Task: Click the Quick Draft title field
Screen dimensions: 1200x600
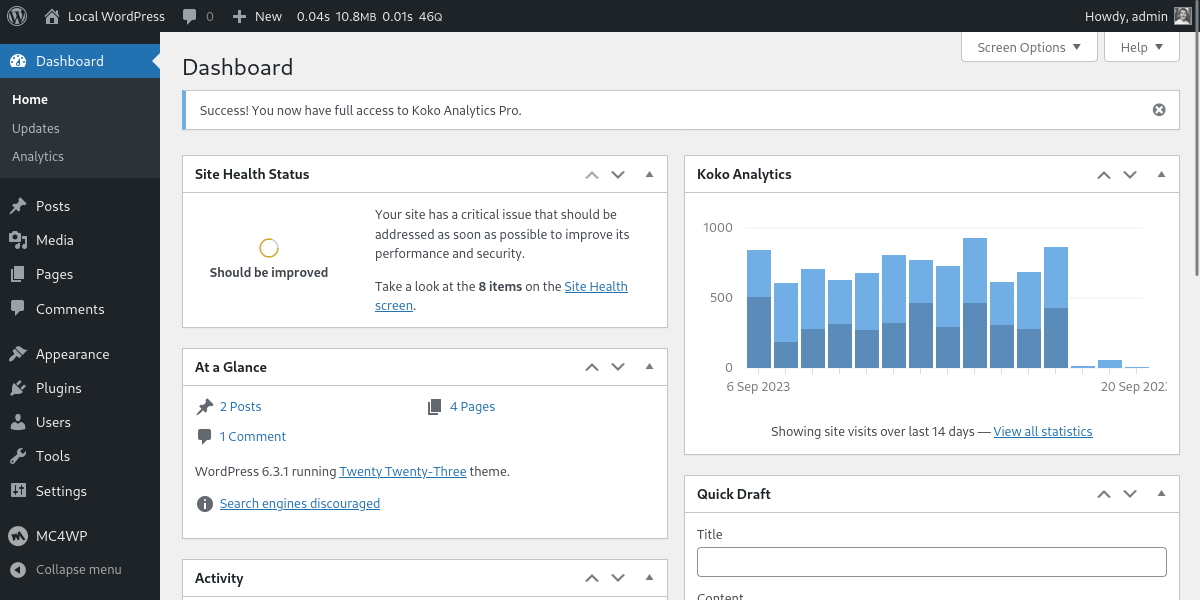Action: [931, 561]
